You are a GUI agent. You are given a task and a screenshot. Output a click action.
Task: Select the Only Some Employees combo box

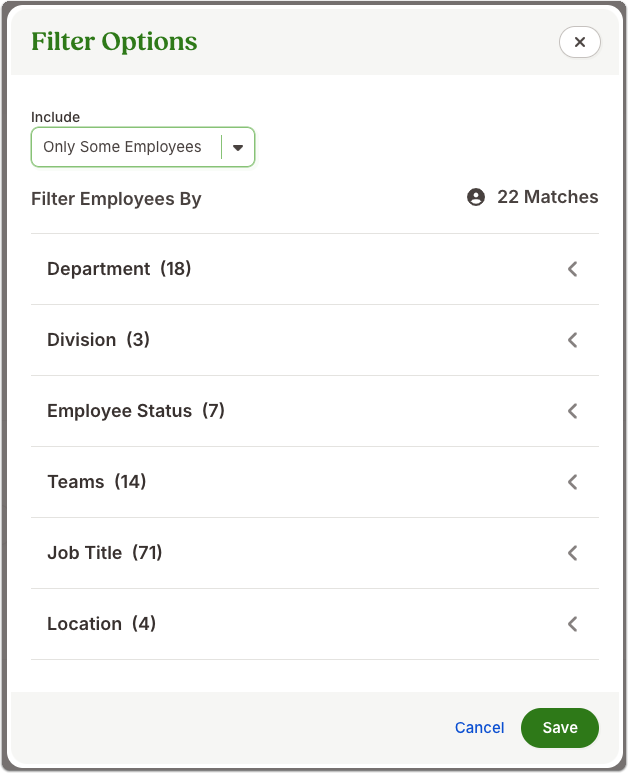[143, 147]
